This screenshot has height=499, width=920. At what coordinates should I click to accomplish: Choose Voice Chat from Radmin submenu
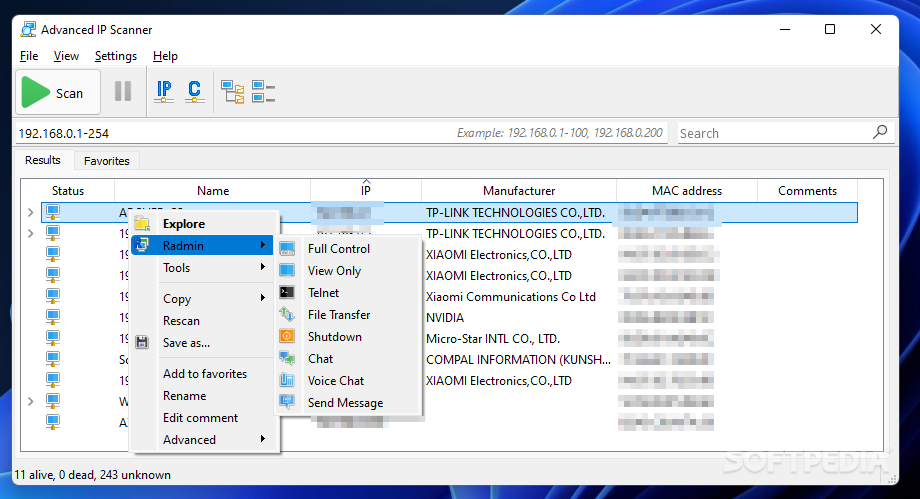349,380
